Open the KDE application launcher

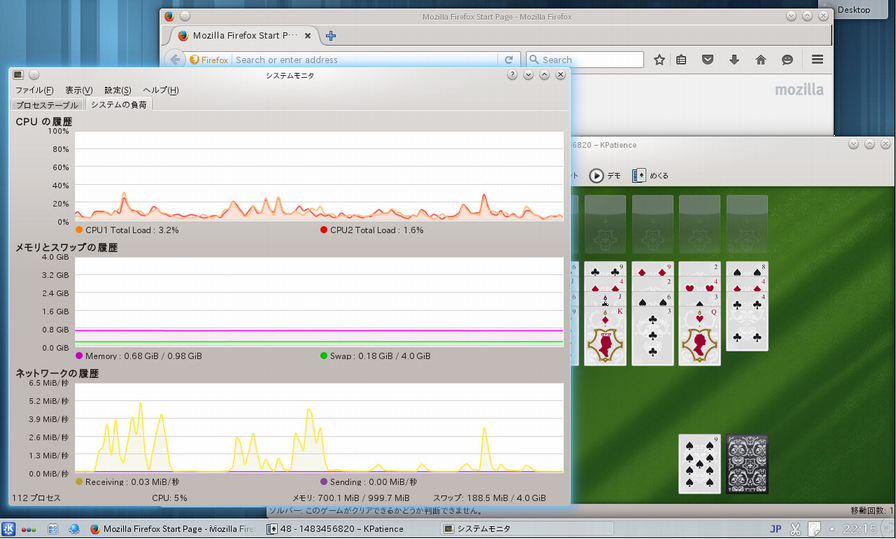point(9,529)
